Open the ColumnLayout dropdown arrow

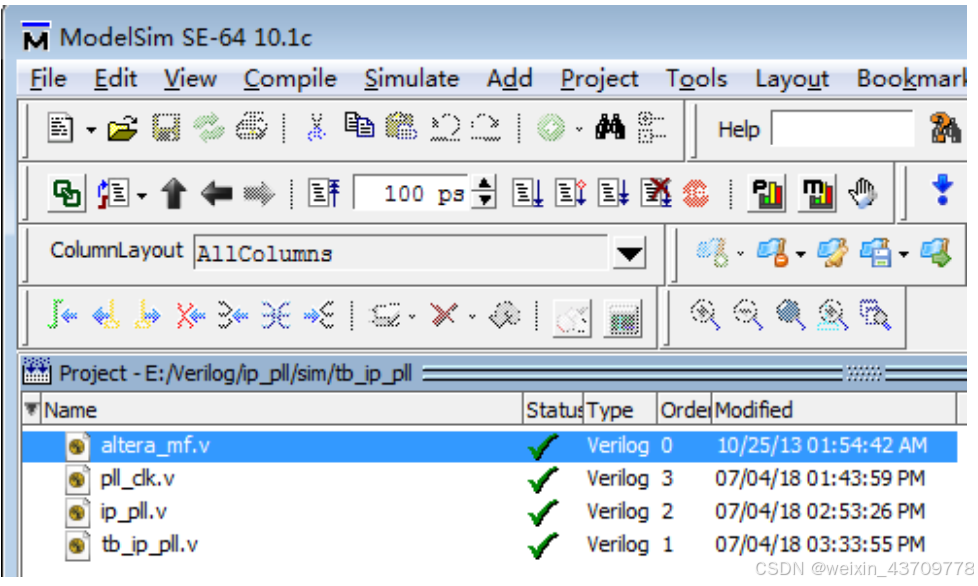(x=629, y=254)
